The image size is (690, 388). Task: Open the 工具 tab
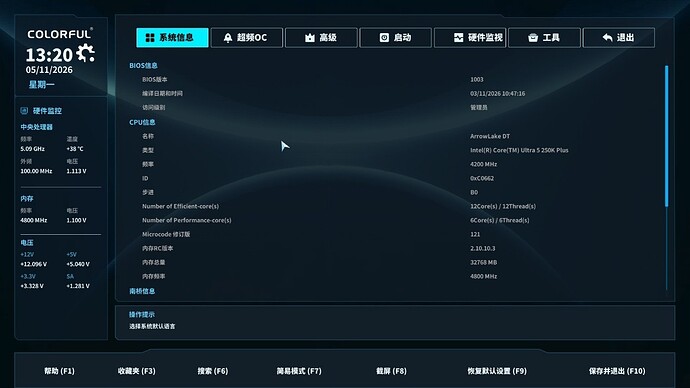(544, 37)
